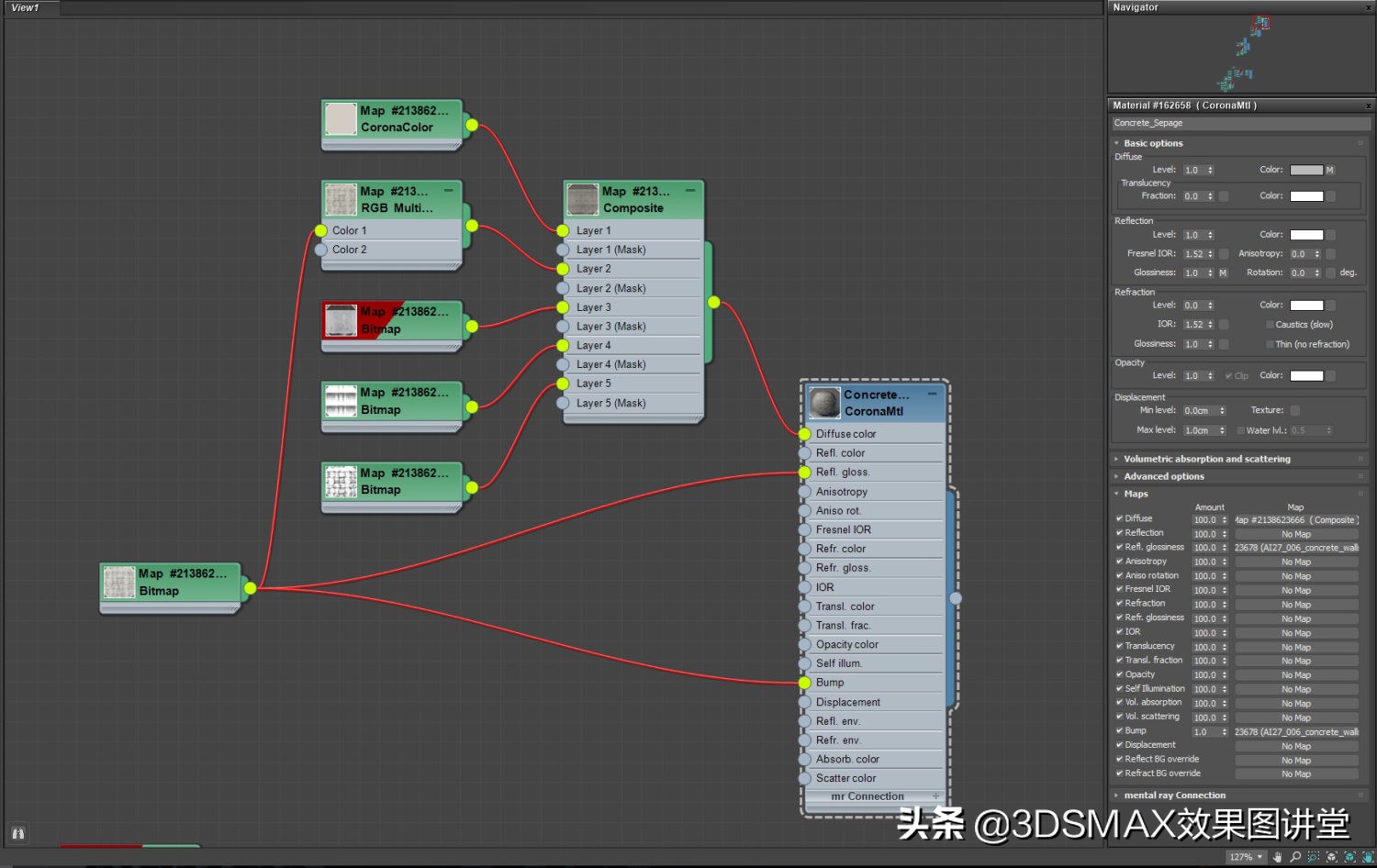Open the Diffuse Composite map slot button

pos(1296,520)
